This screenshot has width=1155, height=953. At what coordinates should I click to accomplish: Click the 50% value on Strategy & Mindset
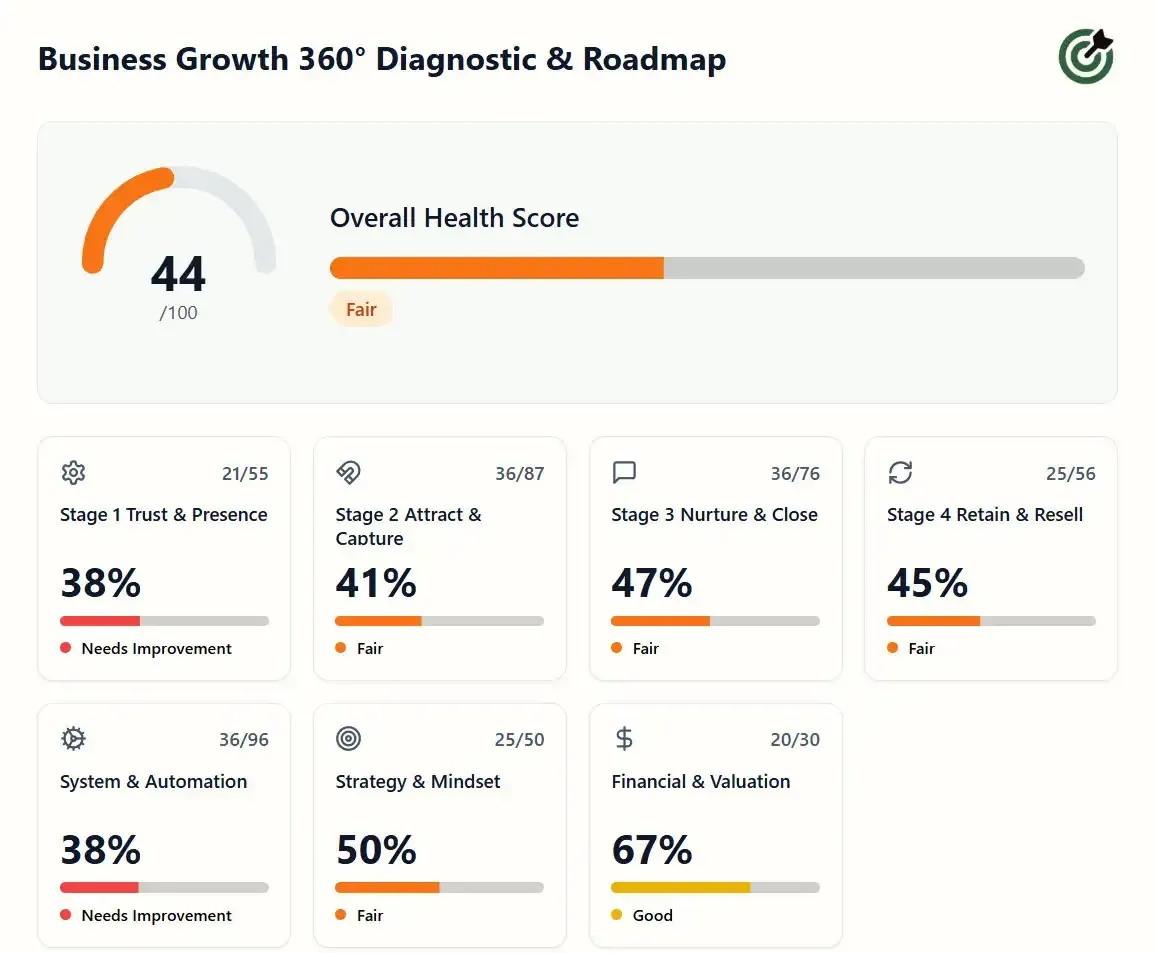point(376,850)
